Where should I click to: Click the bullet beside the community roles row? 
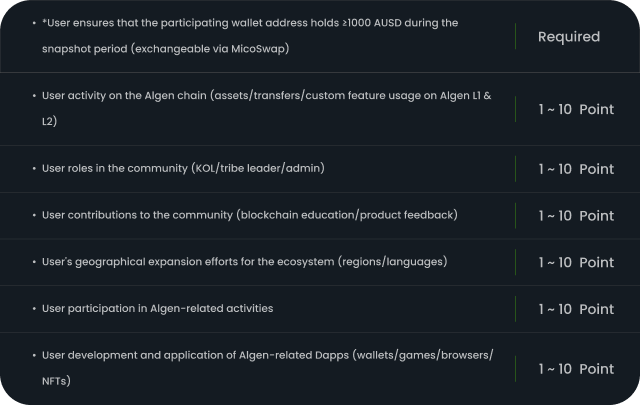coord(34,169)
